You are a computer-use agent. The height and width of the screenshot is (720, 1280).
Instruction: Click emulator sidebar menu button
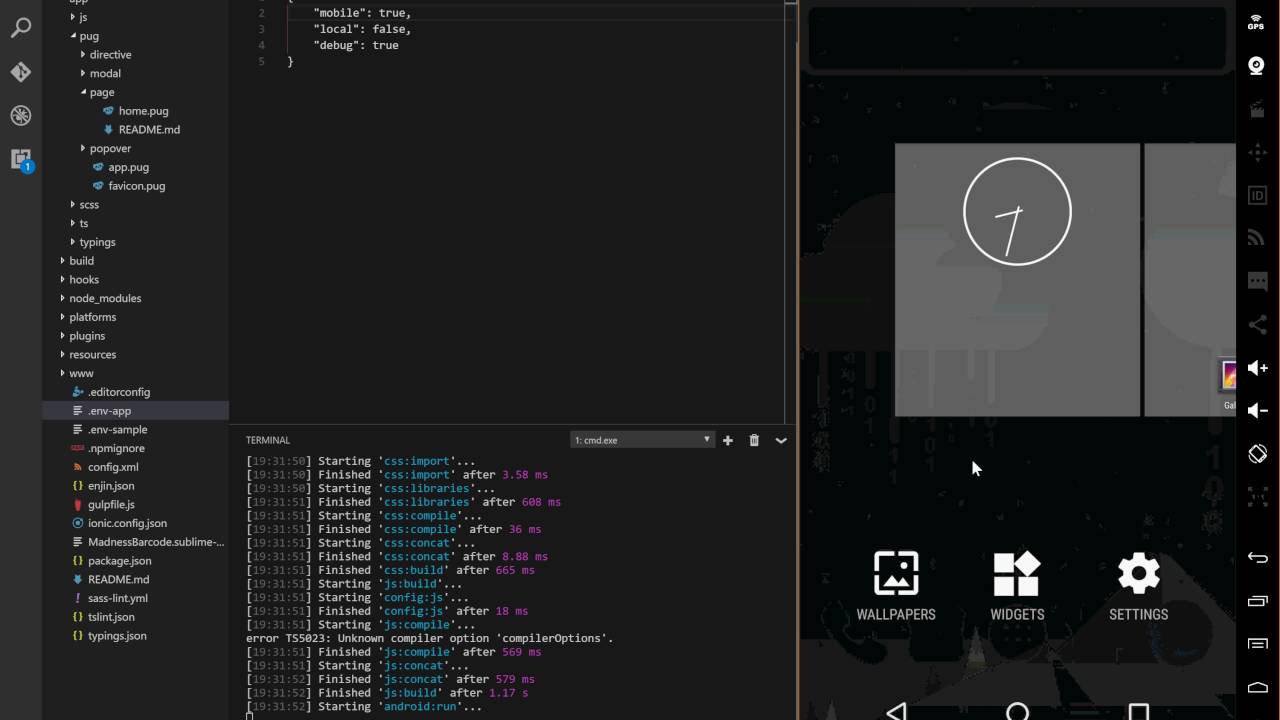tap(1258, 643)
